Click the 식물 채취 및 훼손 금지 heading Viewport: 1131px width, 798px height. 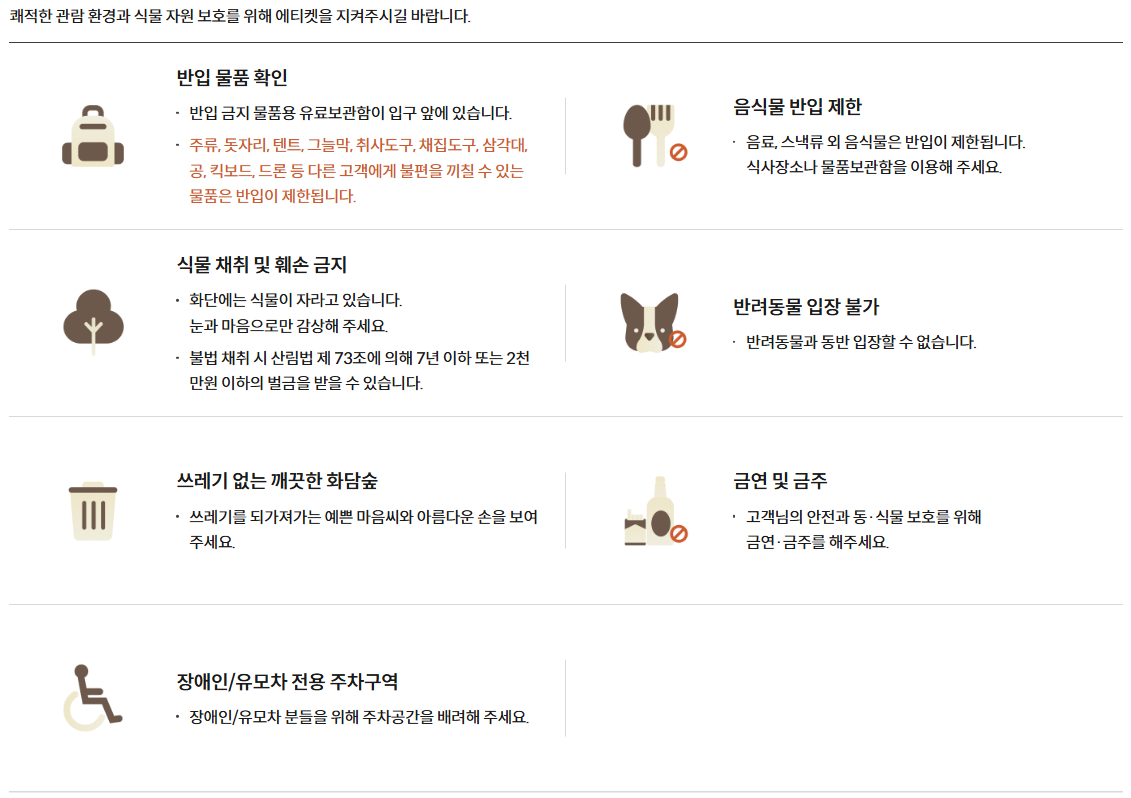point(262,265)
